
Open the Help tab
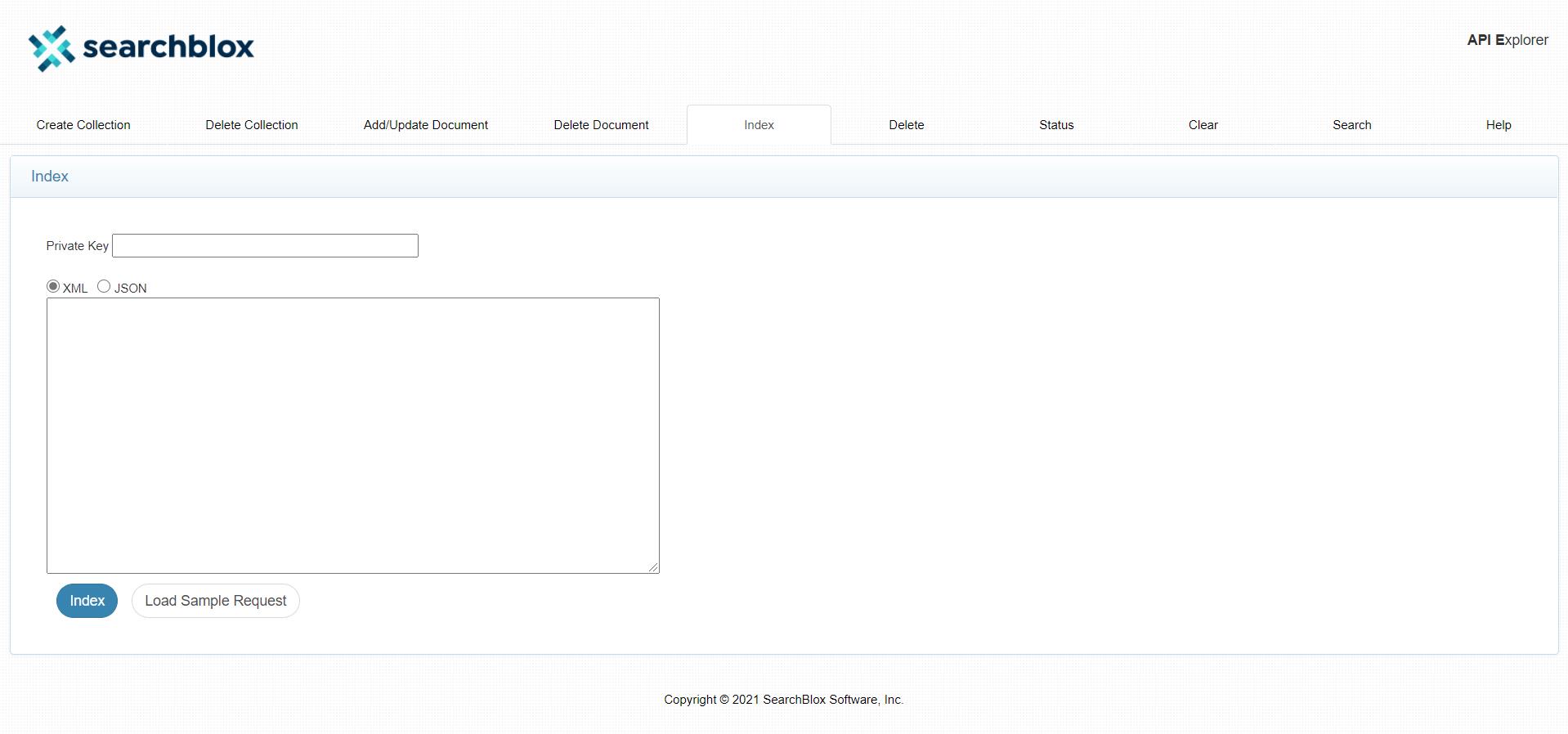click(x=1499, y=125)
